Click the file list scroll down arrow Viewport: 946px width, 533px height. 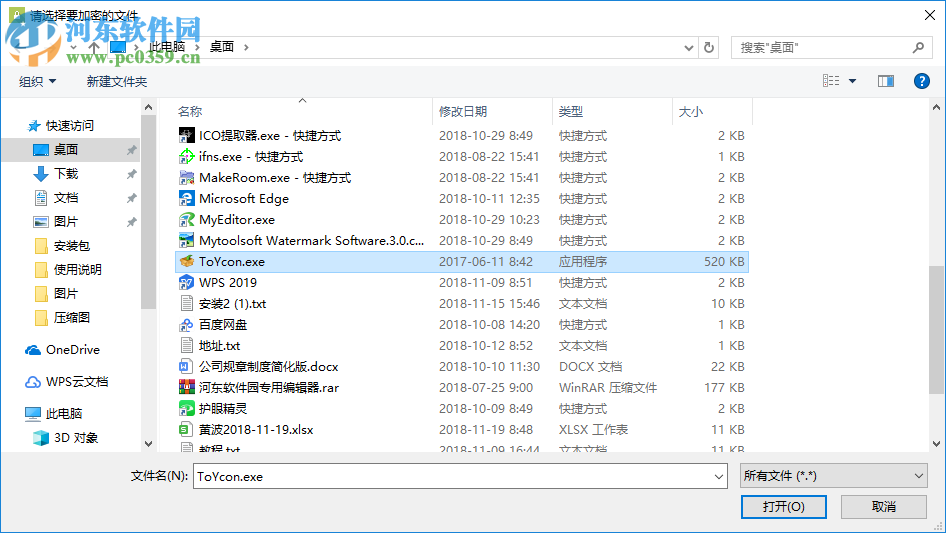click(x=936, y=444)
